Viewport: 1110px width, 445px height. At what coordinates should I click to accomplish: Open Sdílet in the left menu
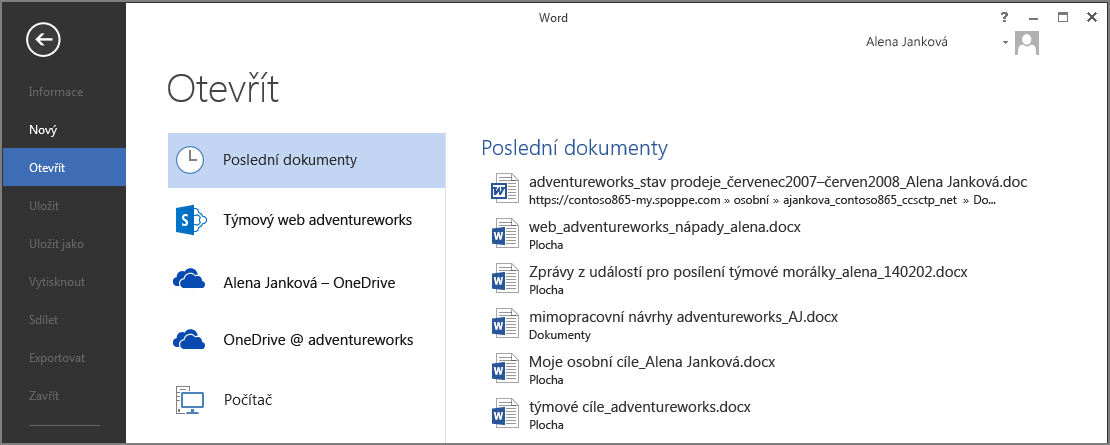[64, 320]
